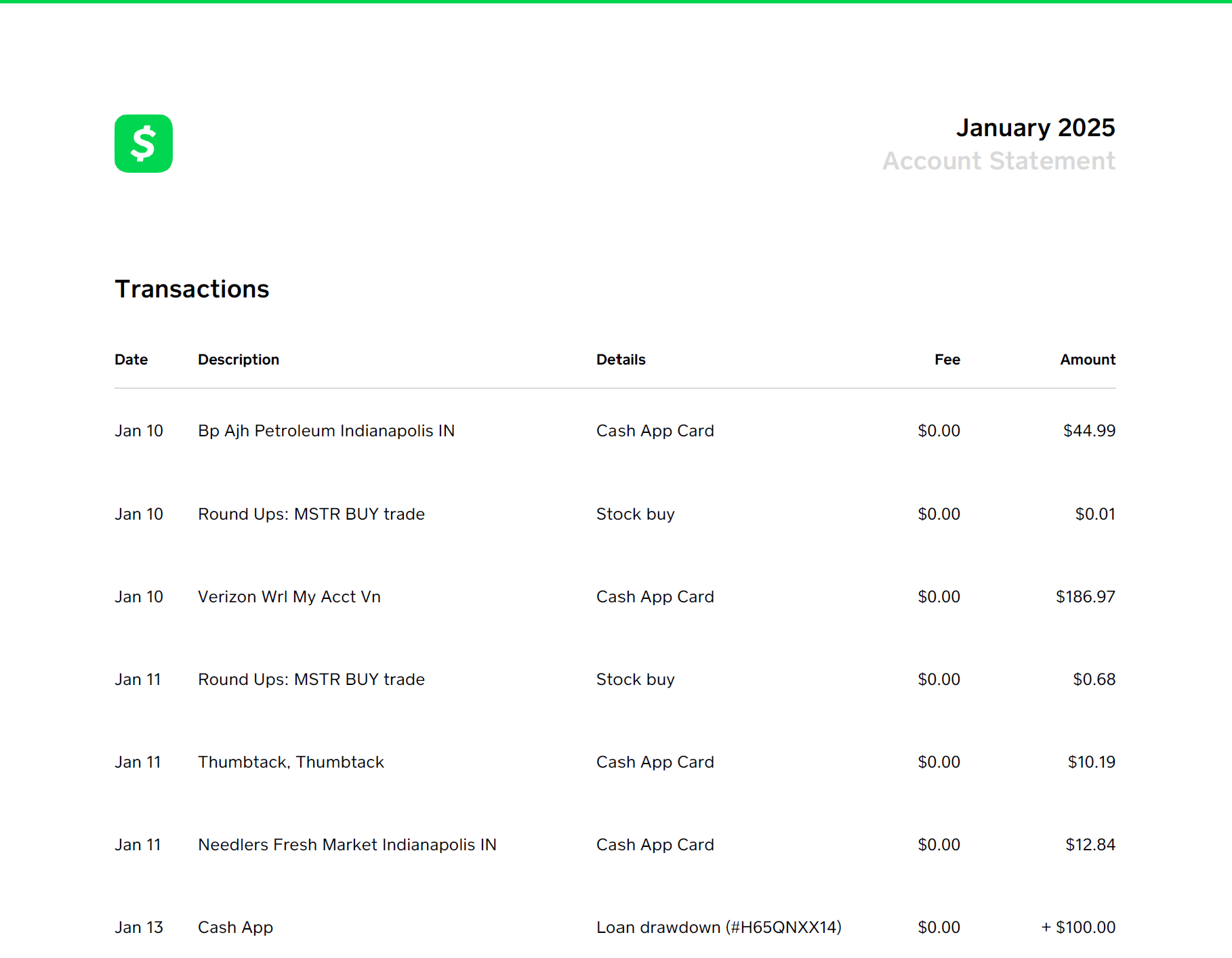Click the Thumbtack transaction row
This screenshot has height=958, width=1232.
coord(291,762)
